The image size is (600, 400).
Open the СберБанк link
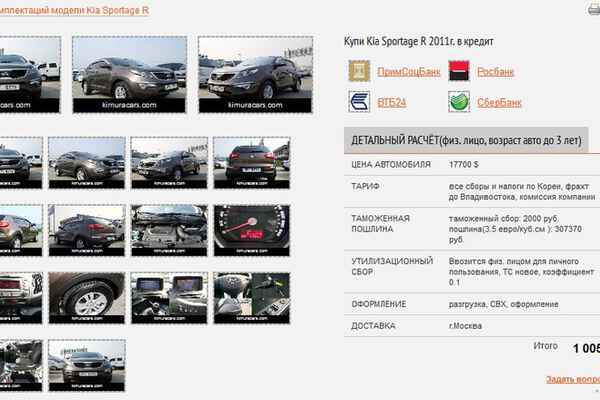499,102
